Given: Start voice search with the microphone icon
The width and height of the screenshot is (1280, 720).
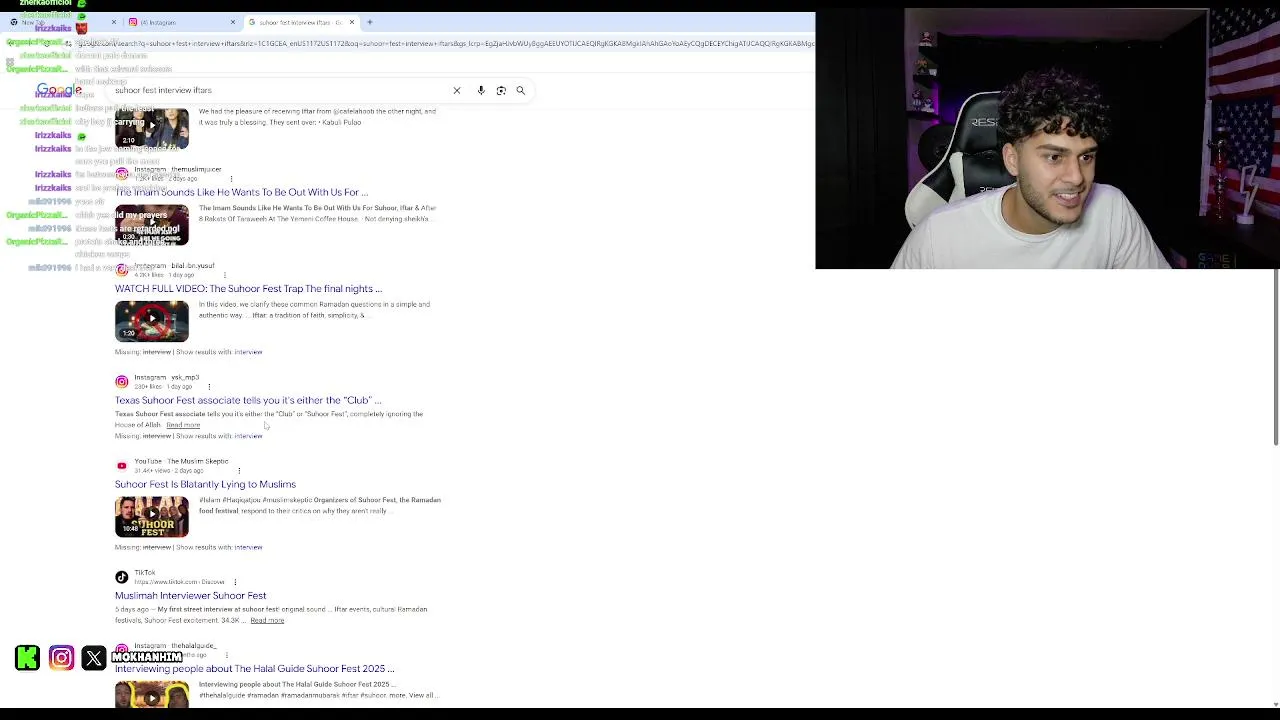Looking at the screenshot, I should click(481, 90).
